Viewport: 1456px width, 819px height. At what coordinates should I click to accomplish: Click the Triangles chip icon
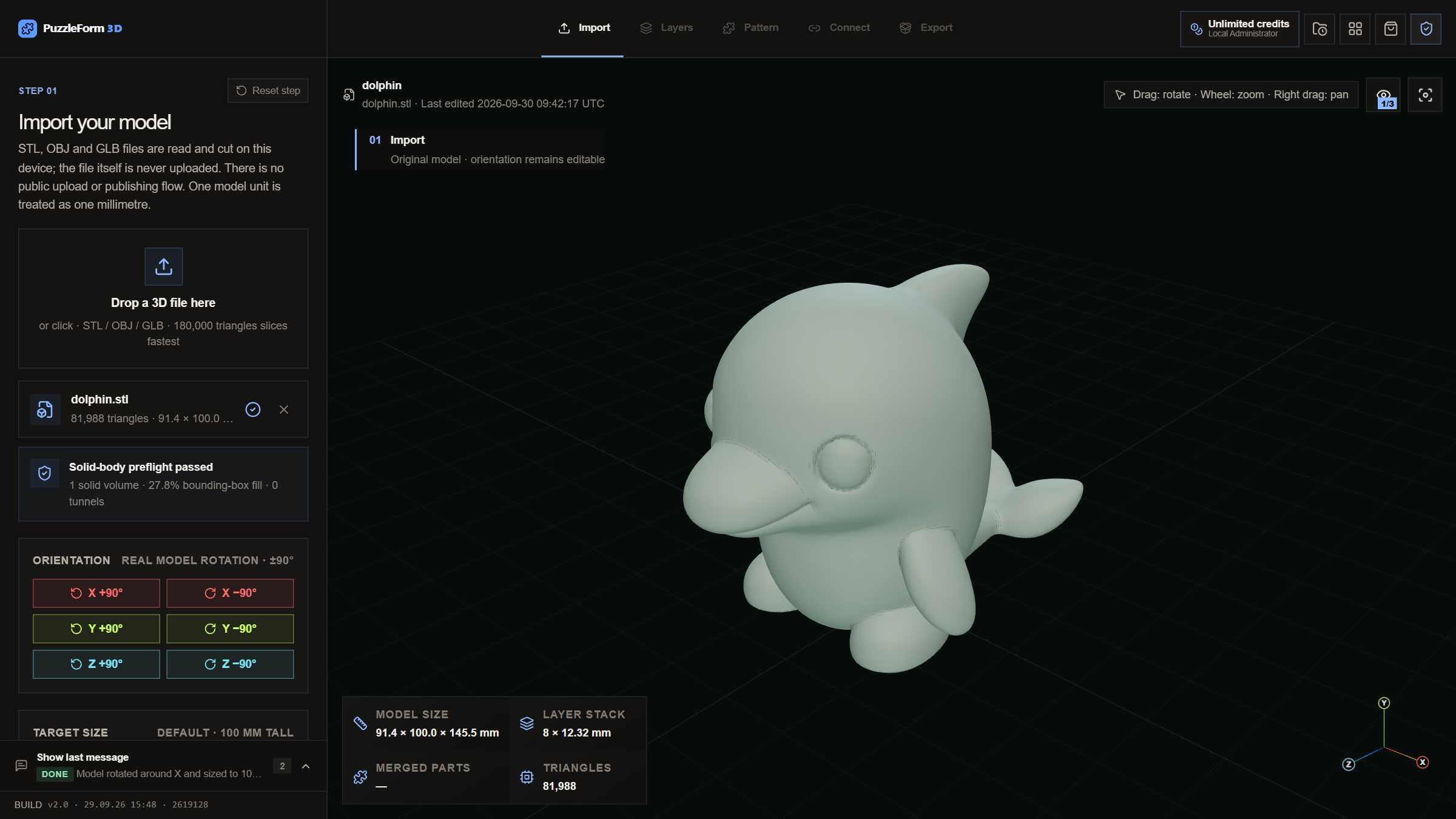click(527, 777)
